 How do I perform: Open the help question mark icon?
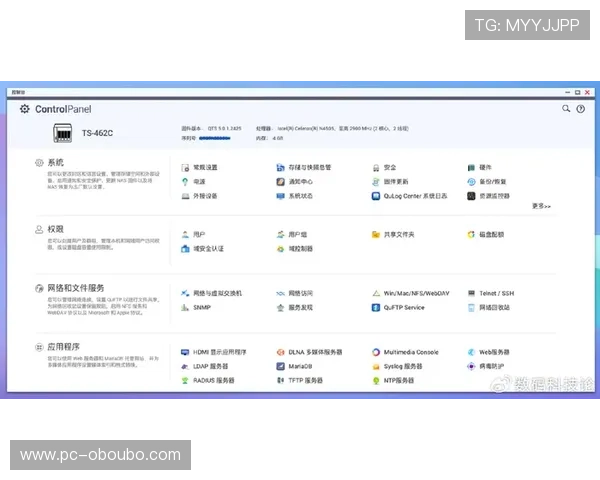coord(580,109)
